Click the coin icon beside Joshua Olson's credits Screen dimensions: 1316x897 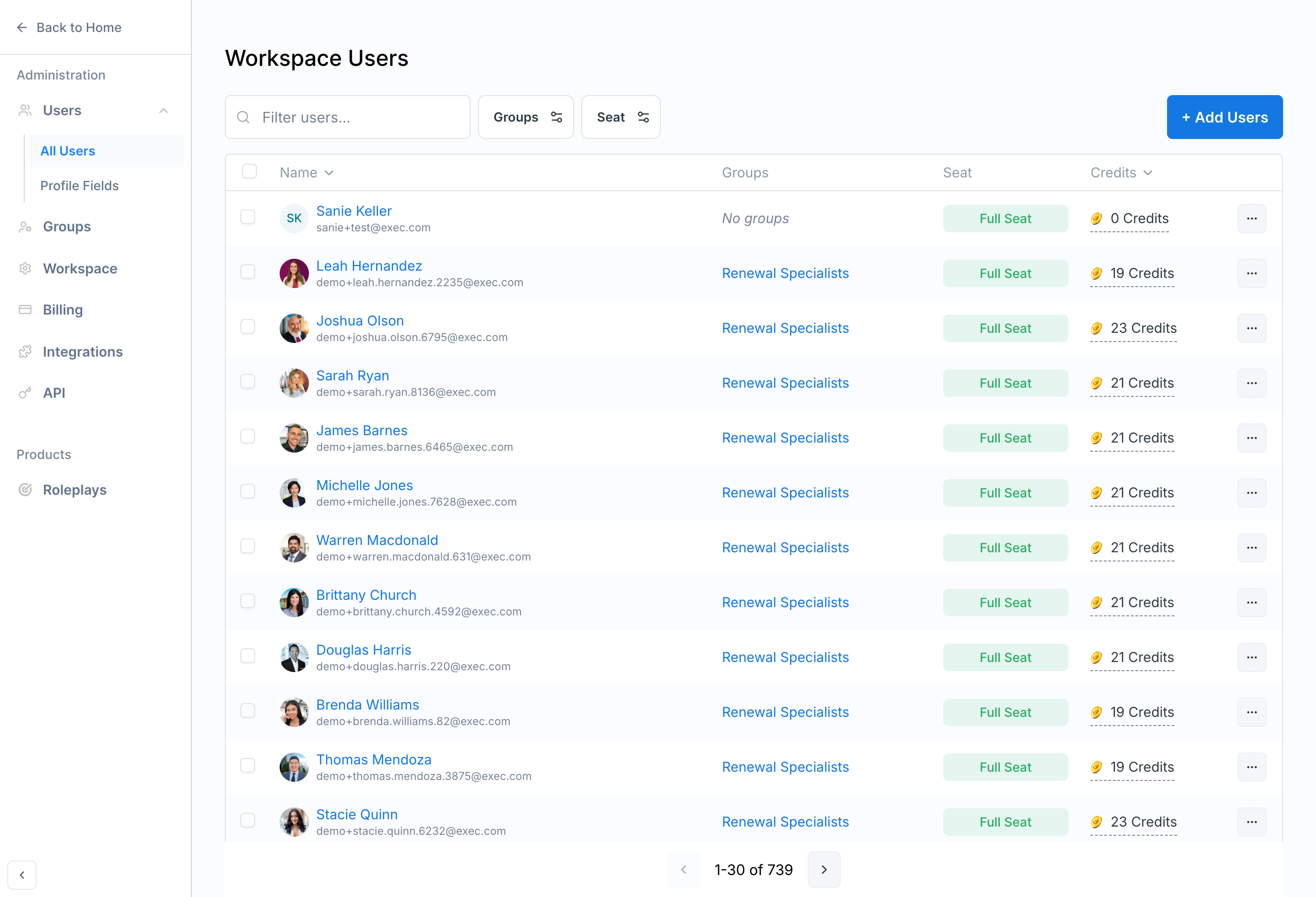1096,328
